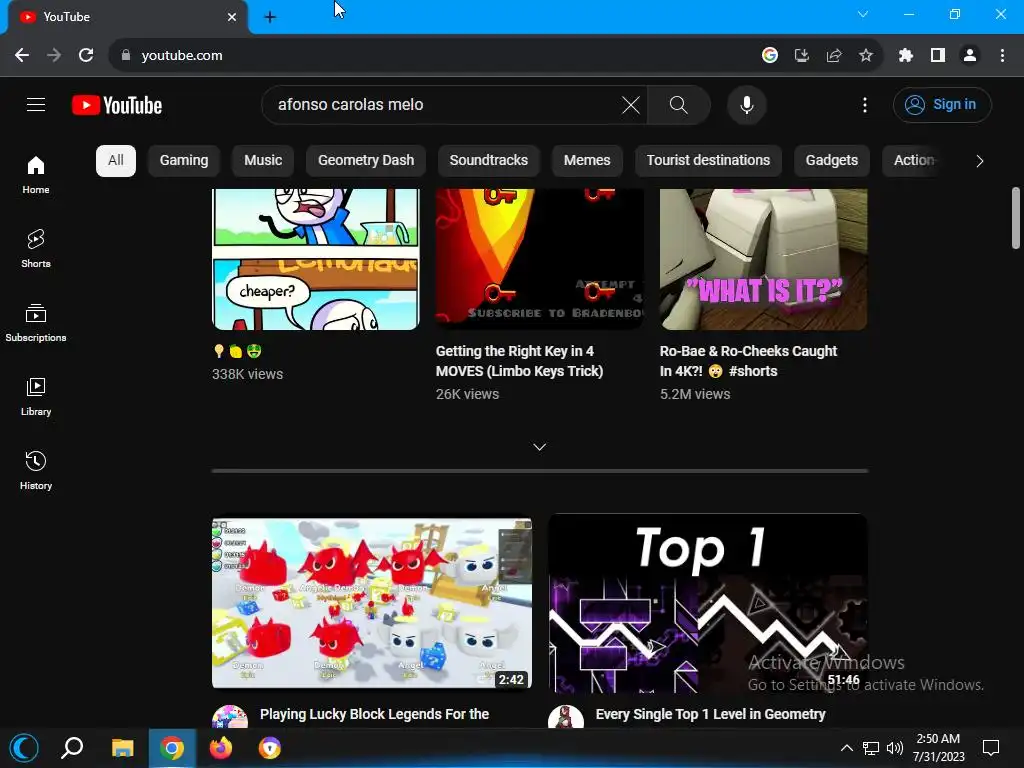Open Every Single Top 1 Level title
The image size is (1024, 768).
(x=711, y=714)
